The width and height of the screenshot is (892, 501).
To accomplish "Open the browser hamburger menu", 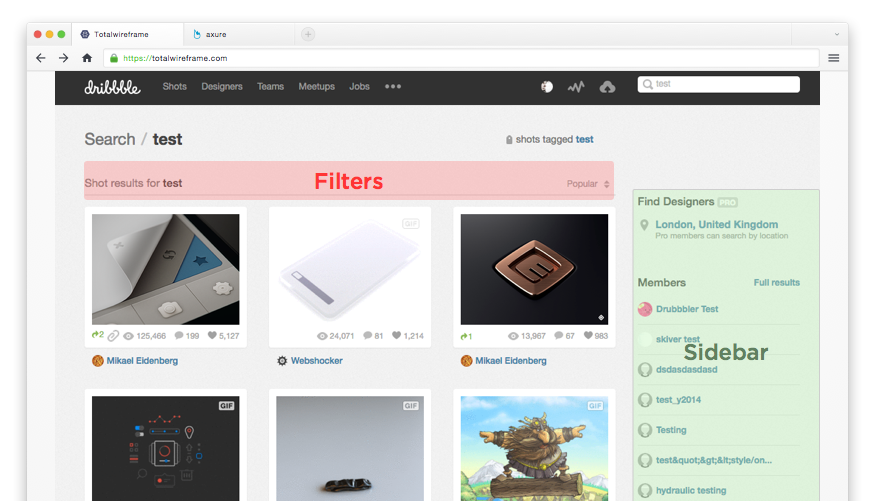I will 833,58.
